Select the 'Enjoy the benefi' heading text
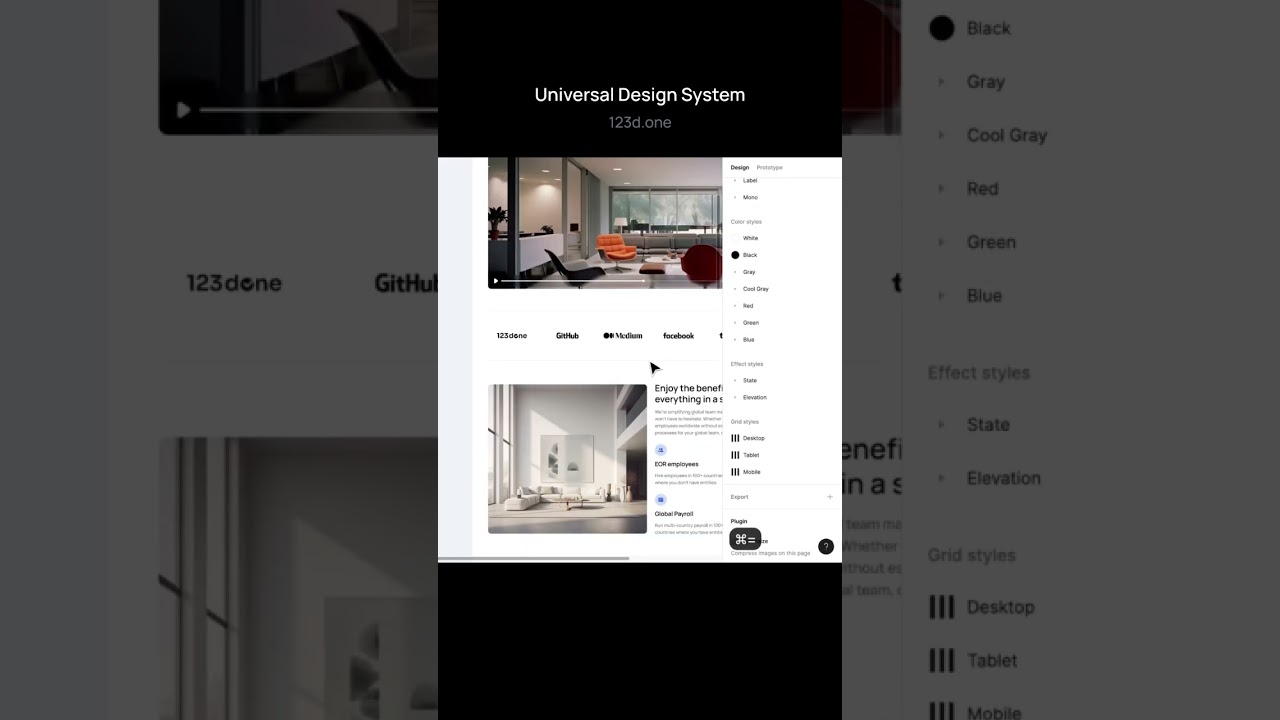The image size is (1280, 720). click(689, 394)
